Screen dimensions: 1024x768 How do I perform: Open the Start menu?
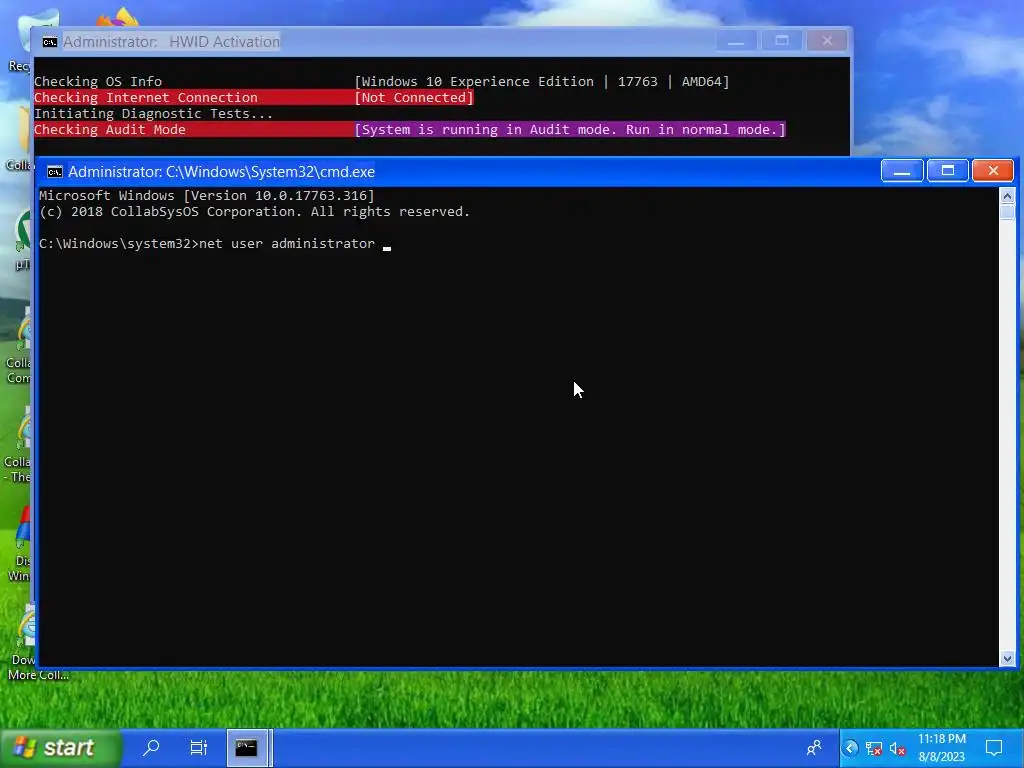click(61, 748)
